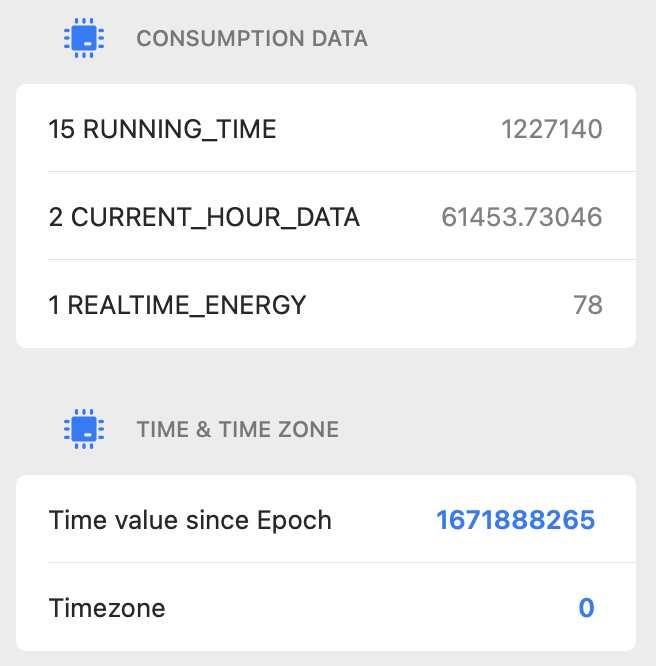Select the CONSUMPTION DATA section header

[x=252, y=39]
